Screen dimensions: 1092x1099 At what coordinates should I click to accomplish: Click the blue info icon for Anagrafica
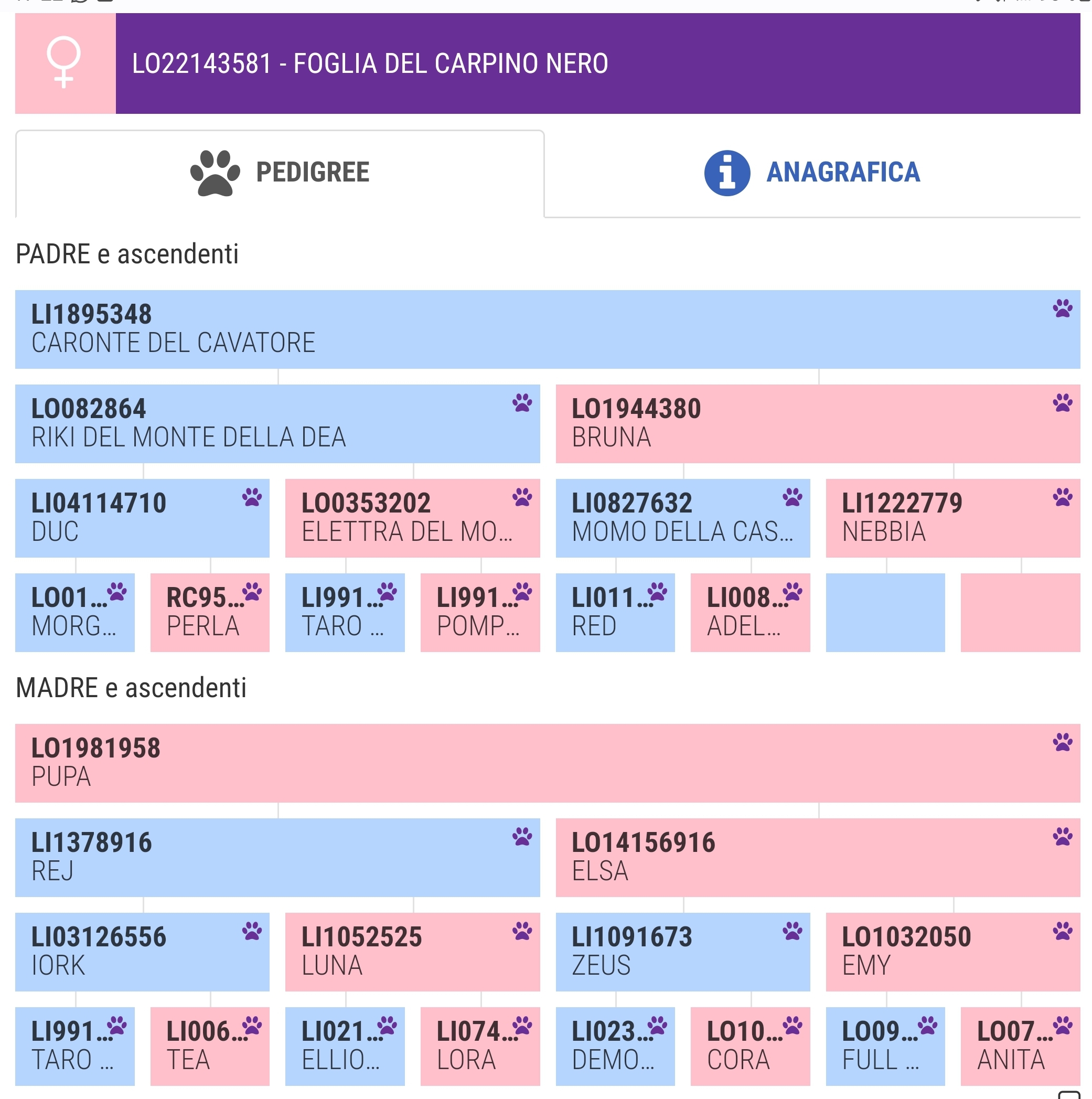[x=727, y=173]
